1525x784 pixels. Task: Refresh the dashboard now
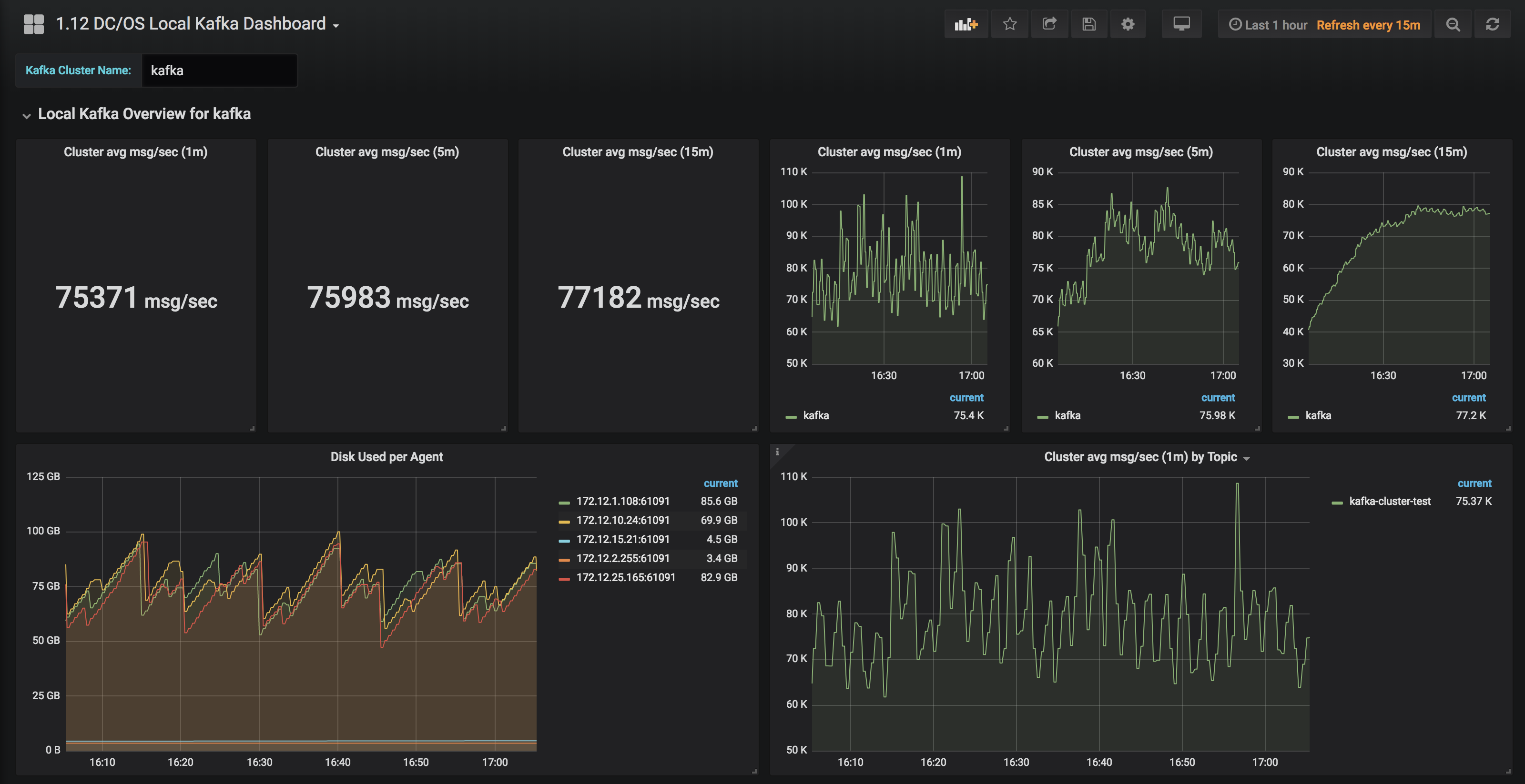tap(1492, 24)
